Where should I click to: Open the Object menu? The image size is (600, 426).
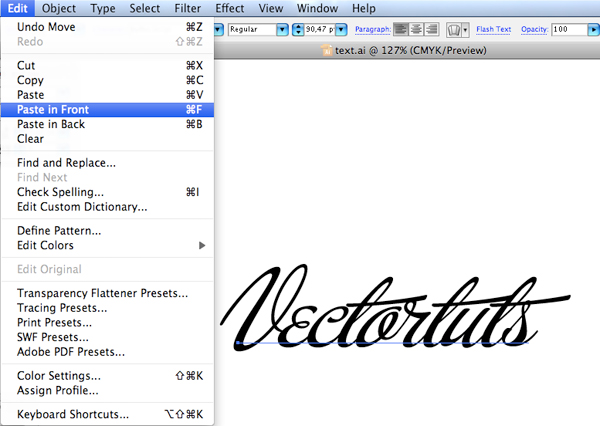pyautogui.click(x=59, y=8)
